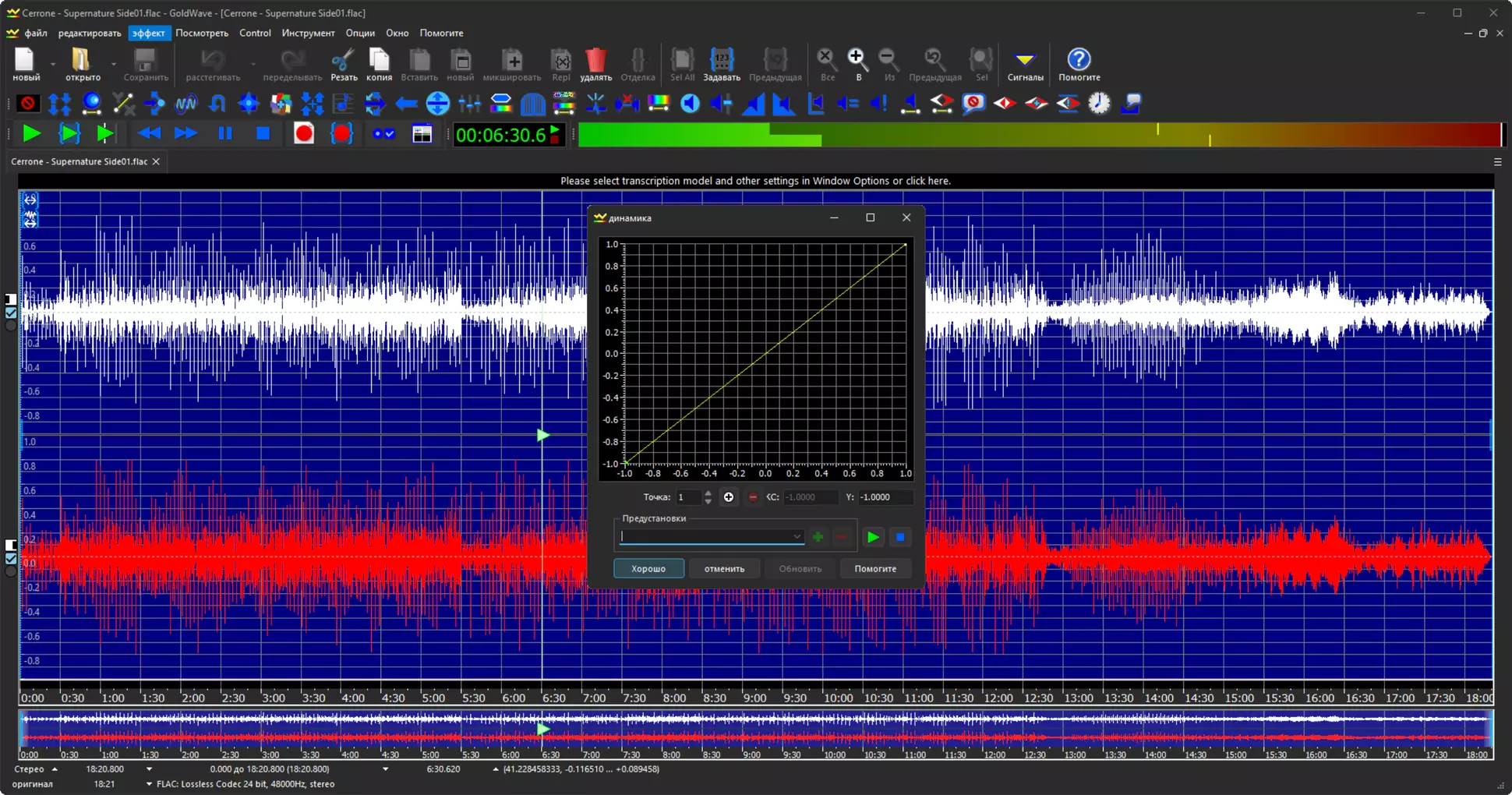Viewport: 1512px width, 795px height.
Task: Stop playback with the blue square button
Action: (x=263, y=134)
